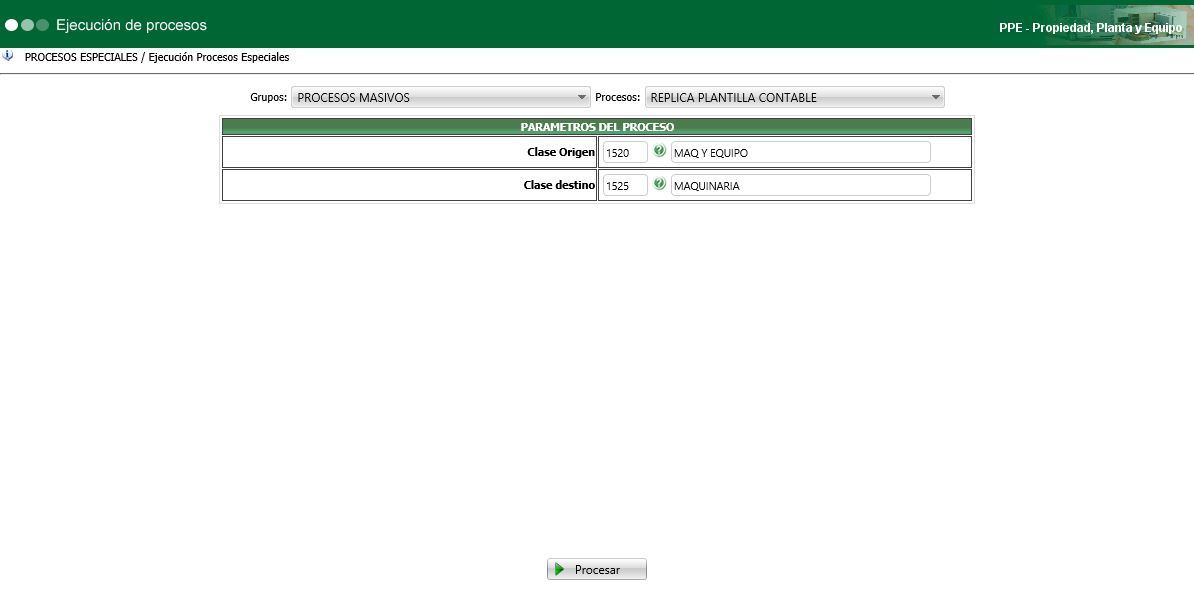Click the PPE - Propiedad, Planta y Equipo label

pyautogui.click(x=1090, y=27)
